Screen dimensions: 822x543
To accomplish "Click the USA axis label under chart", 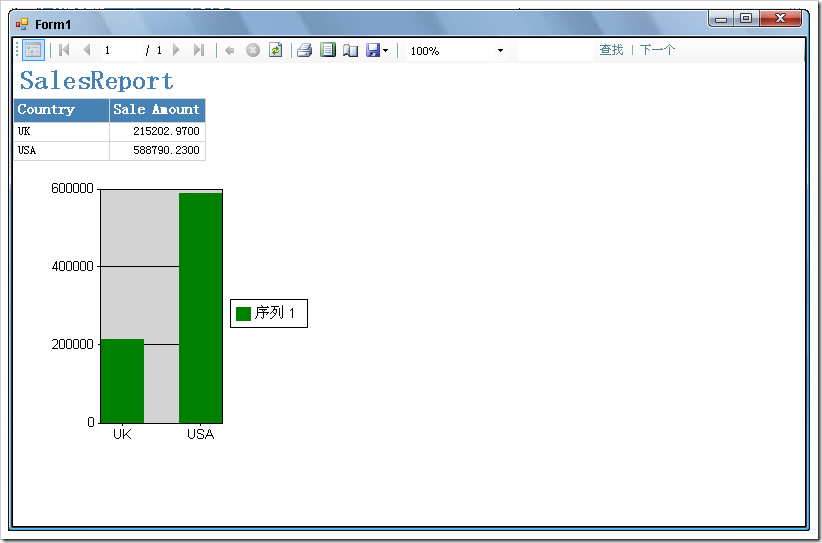I will [x=201, y=434].
